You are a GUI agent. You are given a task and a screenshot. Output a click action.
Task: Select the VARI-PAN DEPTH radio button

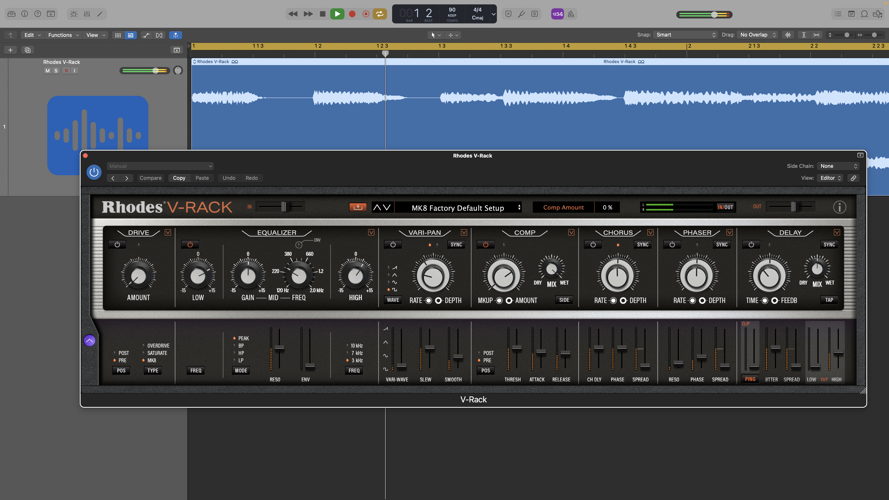(438, 300)
